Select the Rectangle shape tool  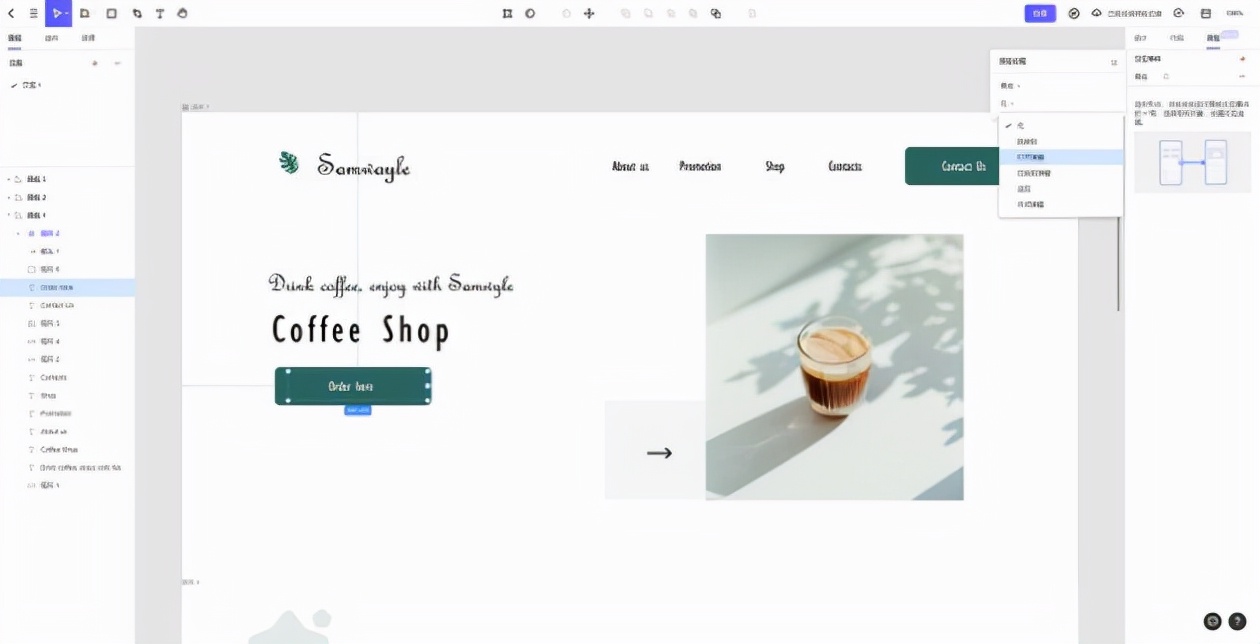coord(111,14)
